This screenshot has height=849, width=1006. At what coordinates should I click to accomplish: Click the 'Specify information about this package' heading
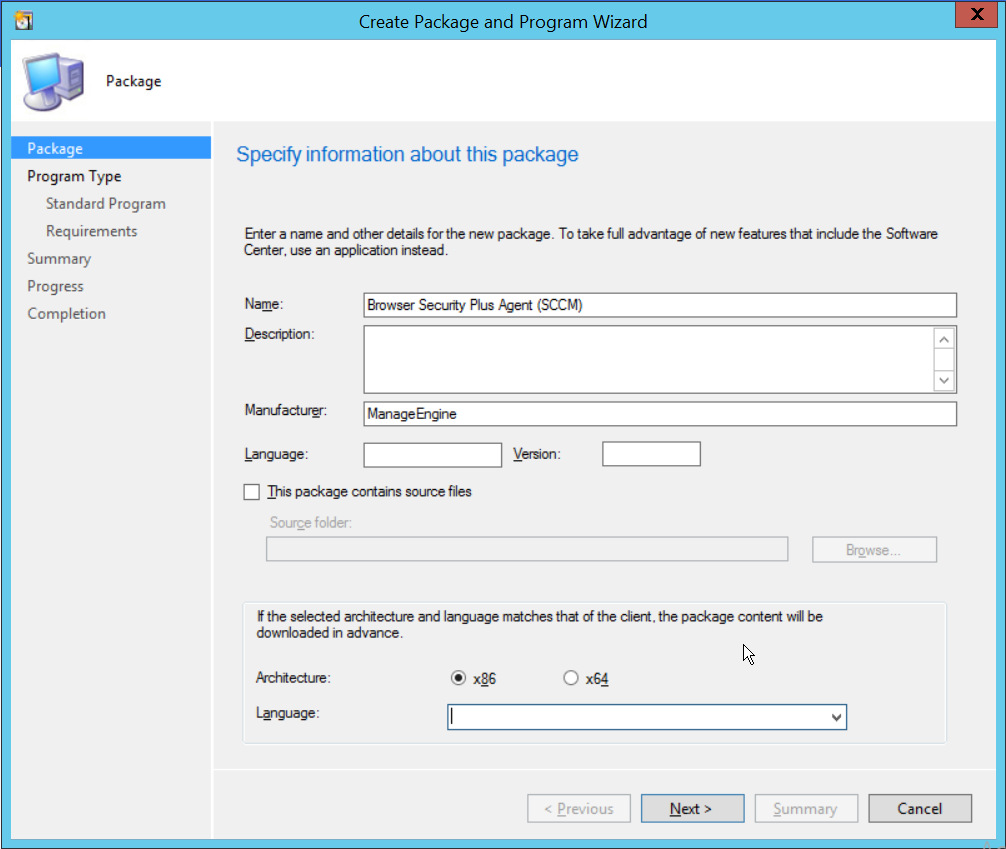point(407,154)
